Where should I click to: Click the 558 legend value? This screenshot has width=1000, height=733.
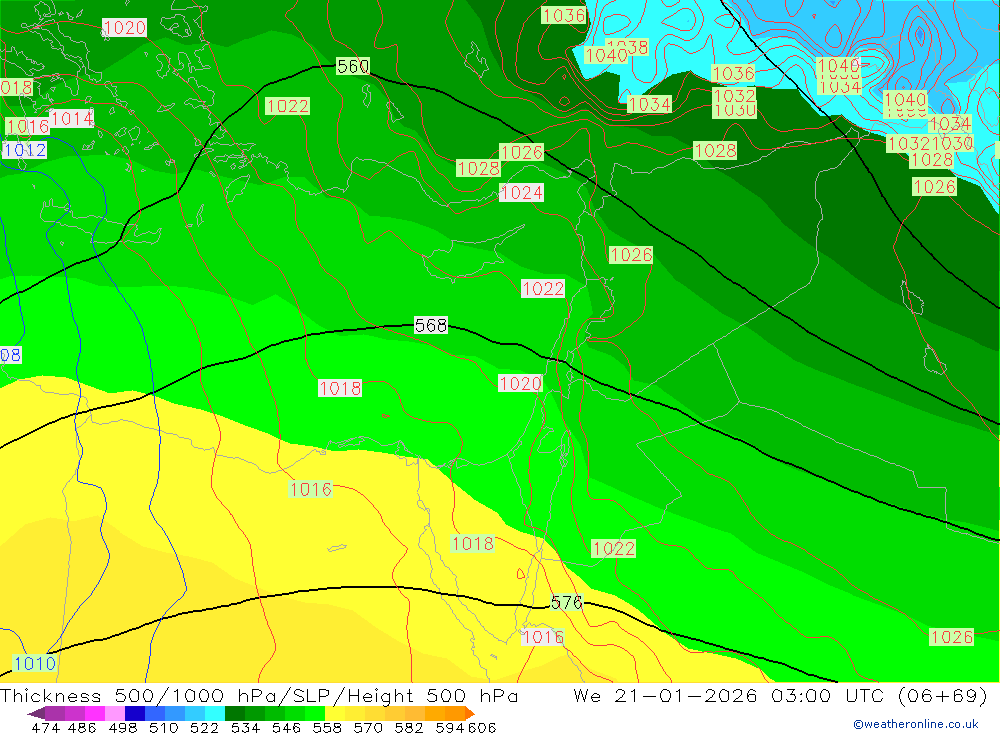click(327, 727)
